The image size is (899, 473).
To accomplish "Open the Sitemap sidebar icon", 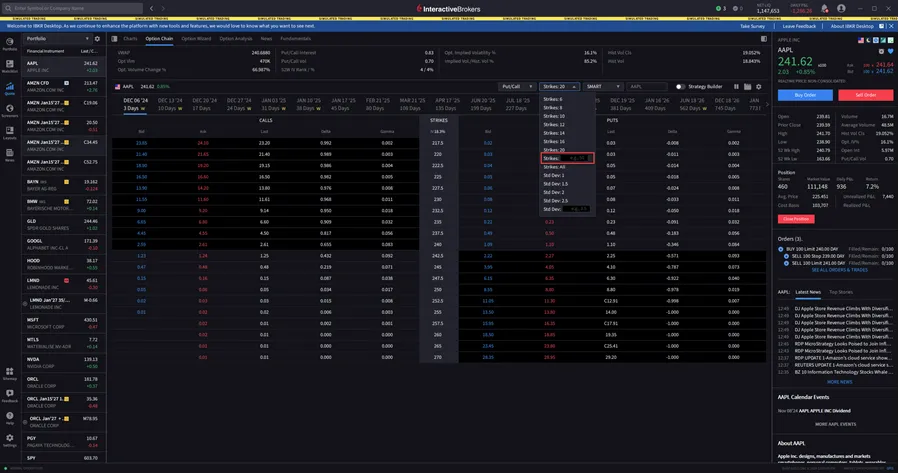I will click(x=10, y=374).
